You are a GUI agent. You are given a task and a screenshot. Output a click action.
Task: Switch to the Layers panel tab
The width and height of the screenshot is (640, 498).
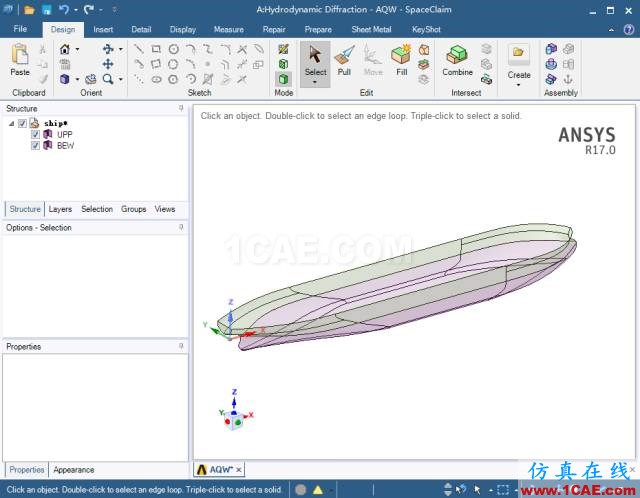[x=60, y=209]
